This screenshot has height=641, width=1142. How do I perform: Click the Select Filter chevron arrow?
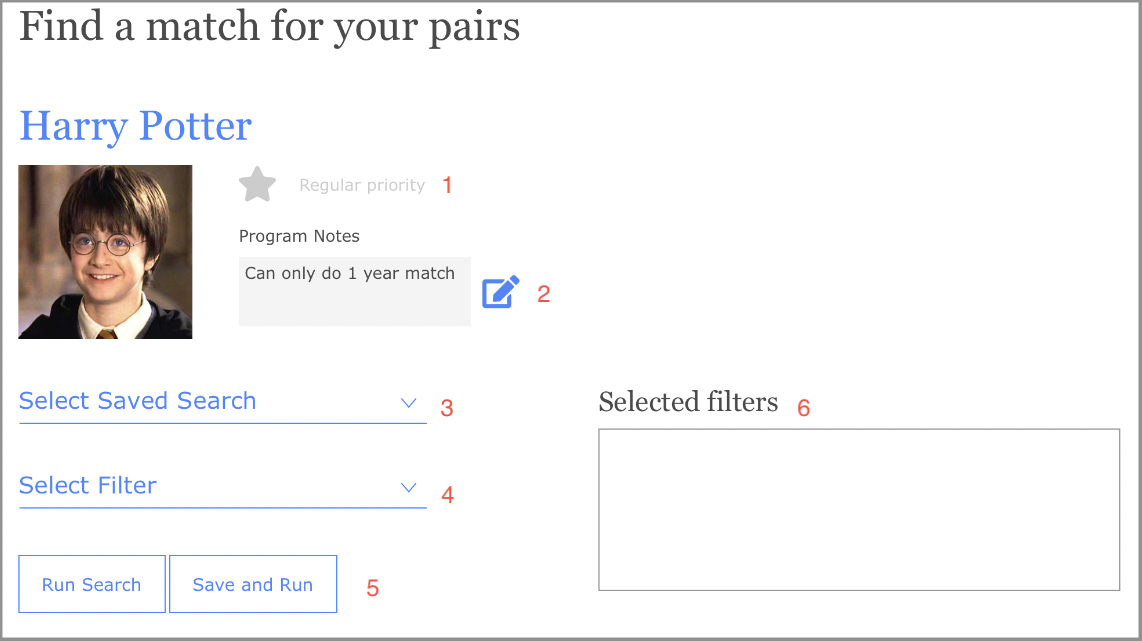click(408, 488)
